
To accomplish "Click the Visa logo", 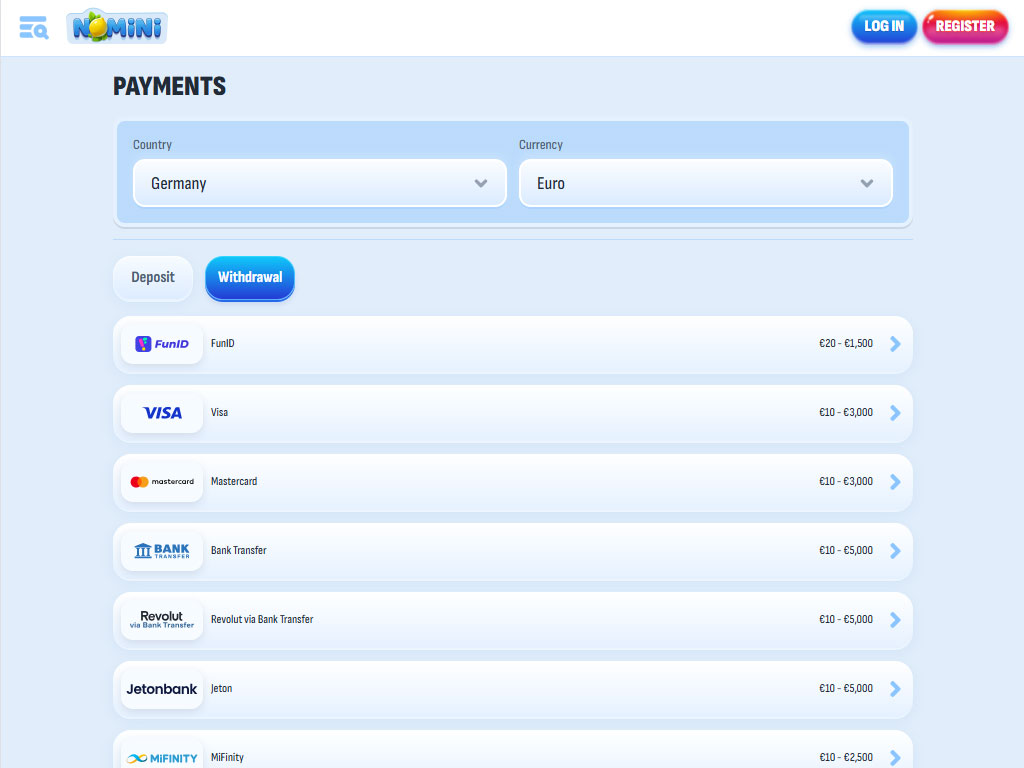I will coord(162,413).
